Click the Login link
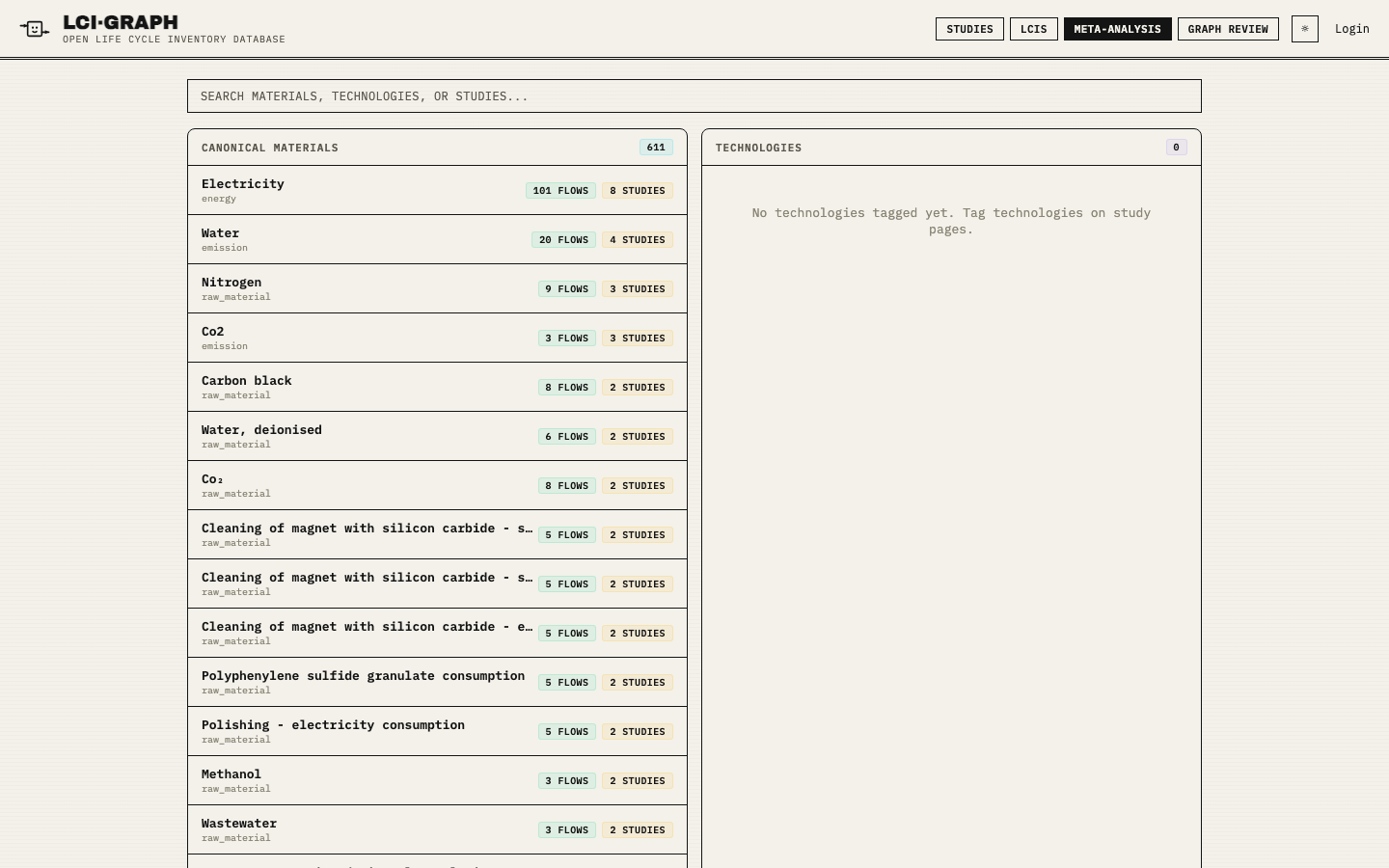 click(1352, 29)
